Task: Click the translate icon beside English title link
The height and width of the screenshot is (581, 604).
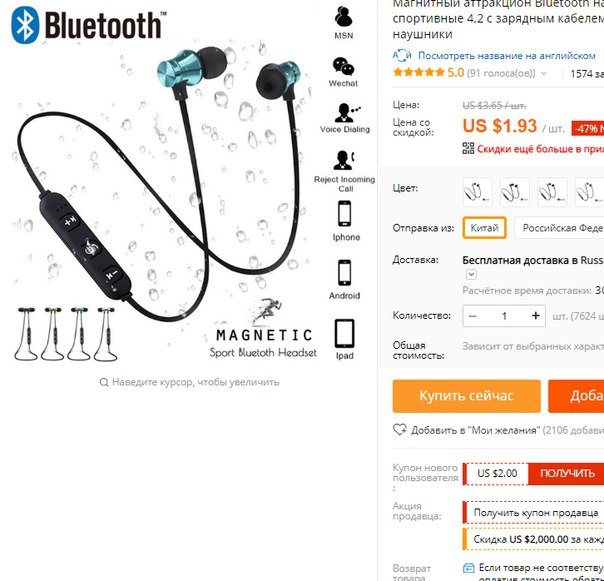Action: [x=402, y=56]
